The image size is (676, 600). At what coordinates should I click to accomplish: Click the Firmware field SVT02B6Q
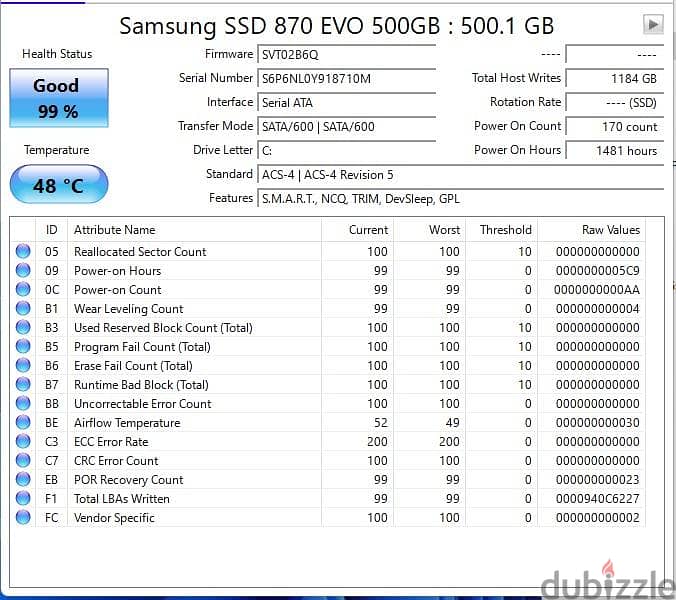[347, 55]
